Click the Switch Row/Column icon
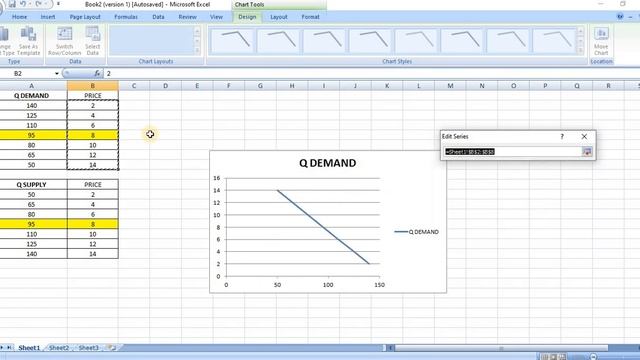This screenshot has width=640, height=360. pos(64,41)
